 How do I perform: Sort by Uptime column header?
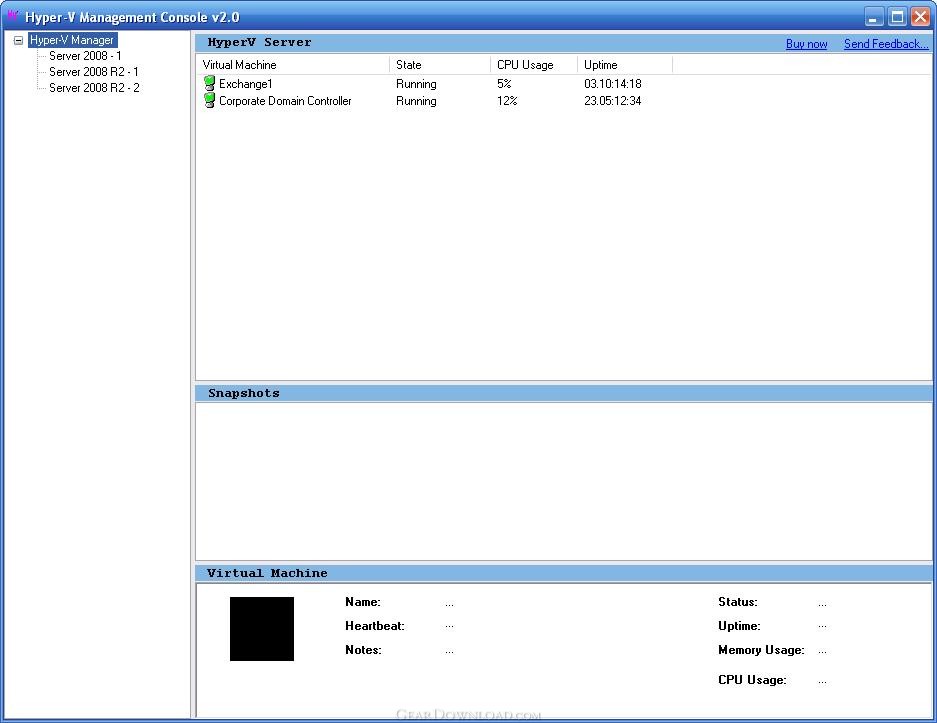(x=625, y=65)
